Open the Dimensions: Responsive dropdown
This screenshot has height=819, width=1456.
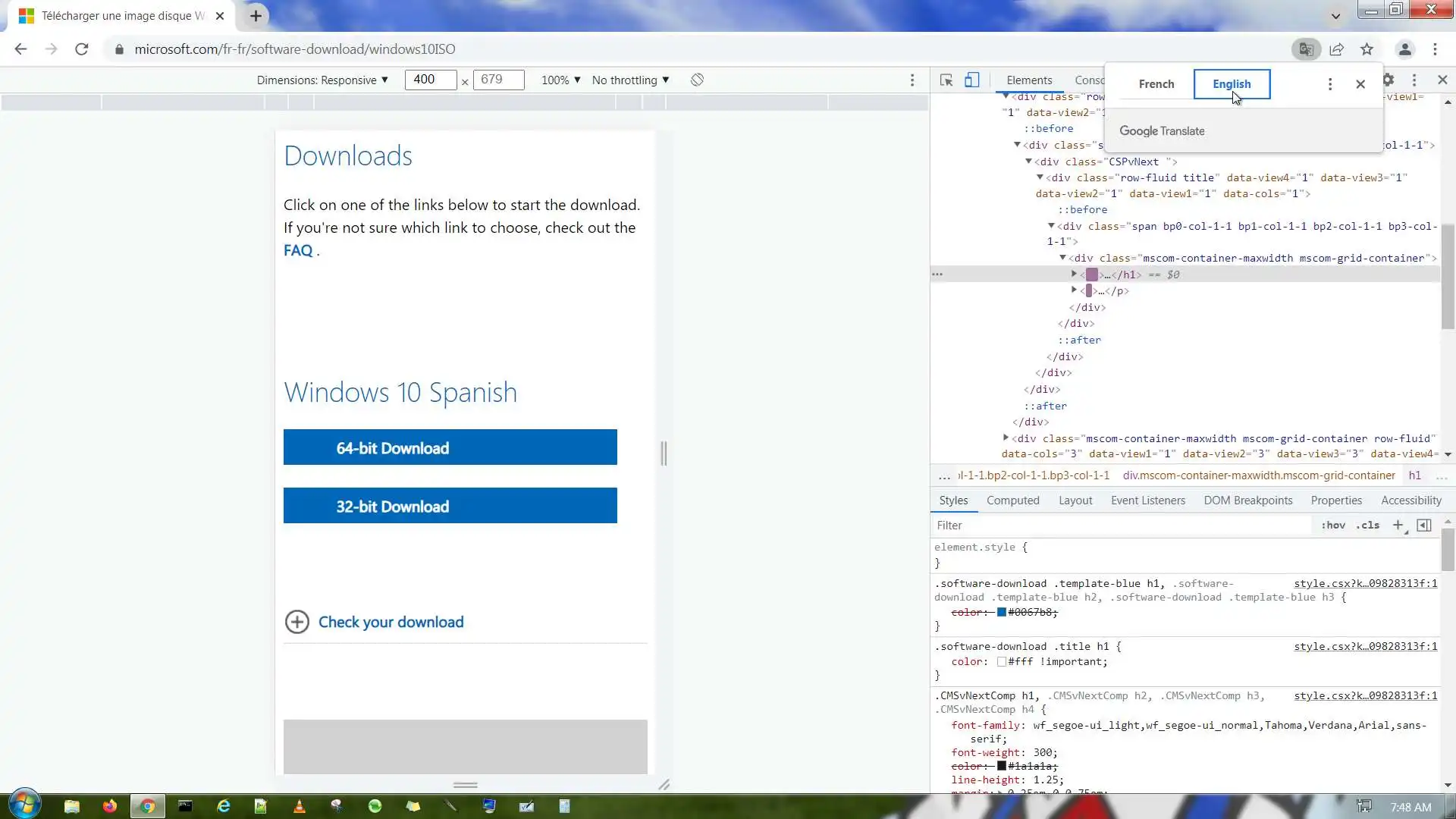(322, 80)
